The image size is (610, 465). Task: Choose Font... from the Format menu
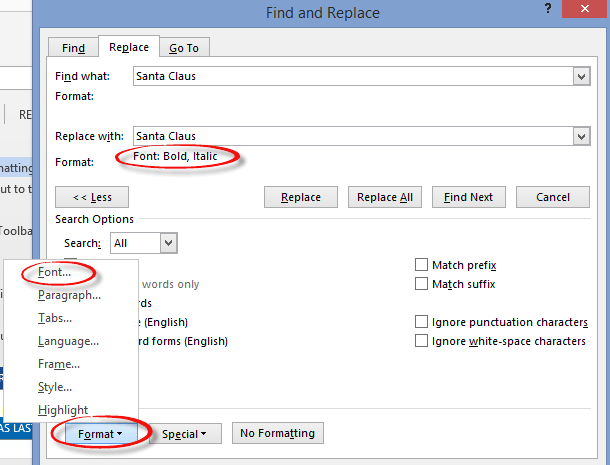(x=54, y=272)
